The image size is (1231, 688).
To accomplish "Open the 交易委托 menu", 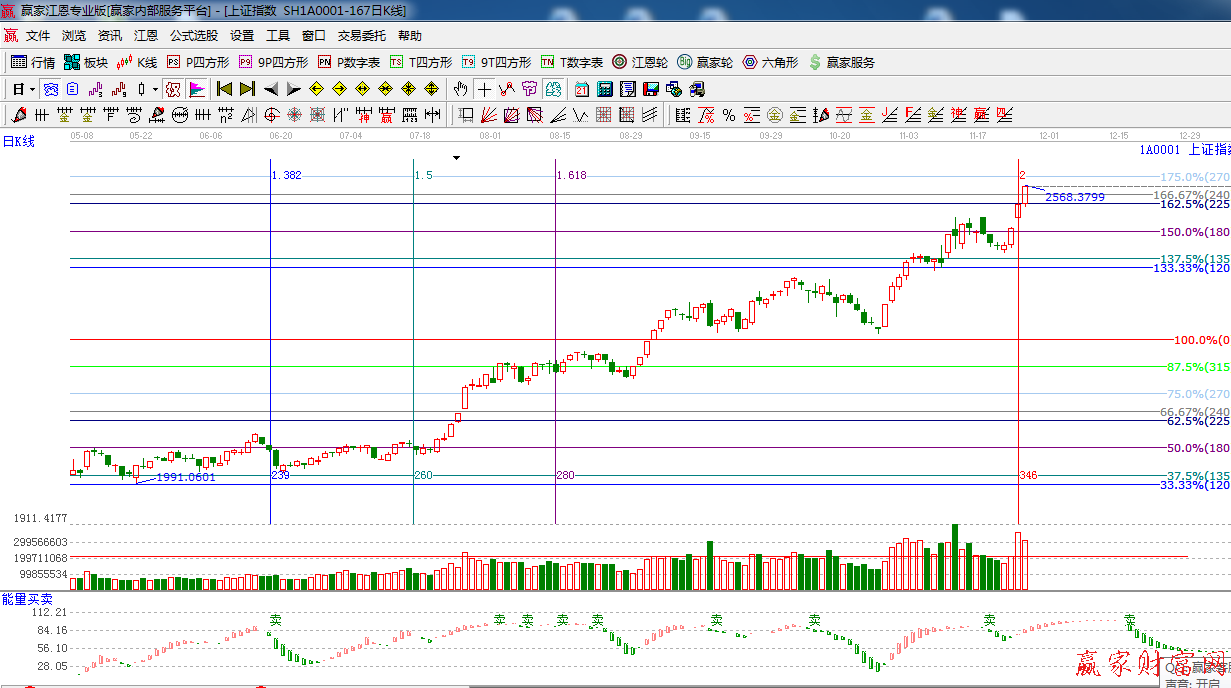I will 361,35.
